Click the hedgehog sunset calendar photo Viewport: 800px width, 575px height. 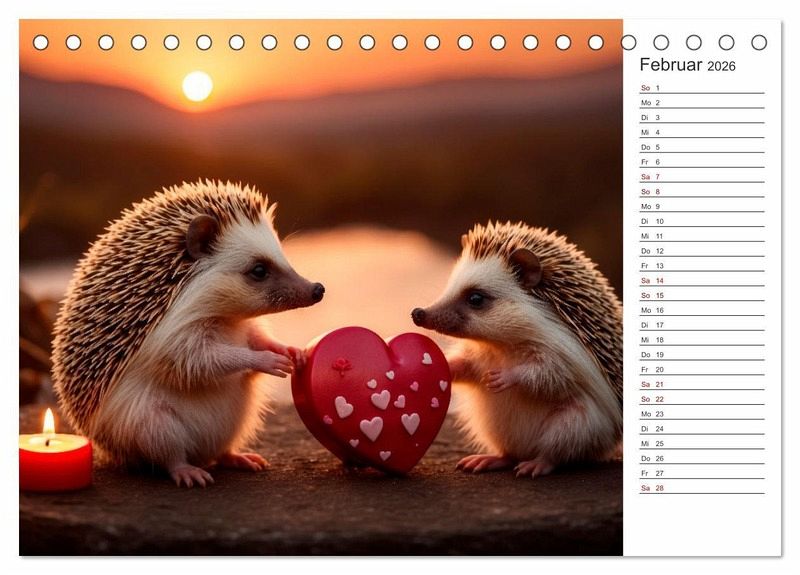[321, 287]
